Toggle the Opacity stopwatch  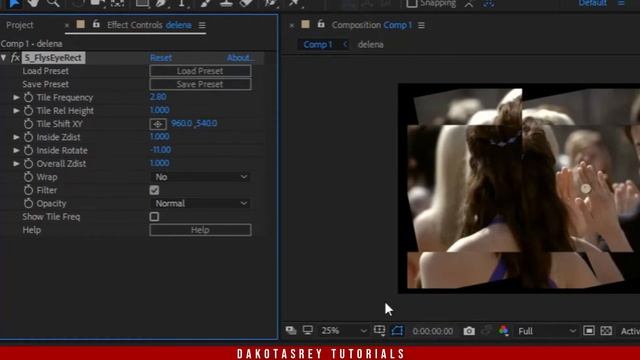point(28,203)
